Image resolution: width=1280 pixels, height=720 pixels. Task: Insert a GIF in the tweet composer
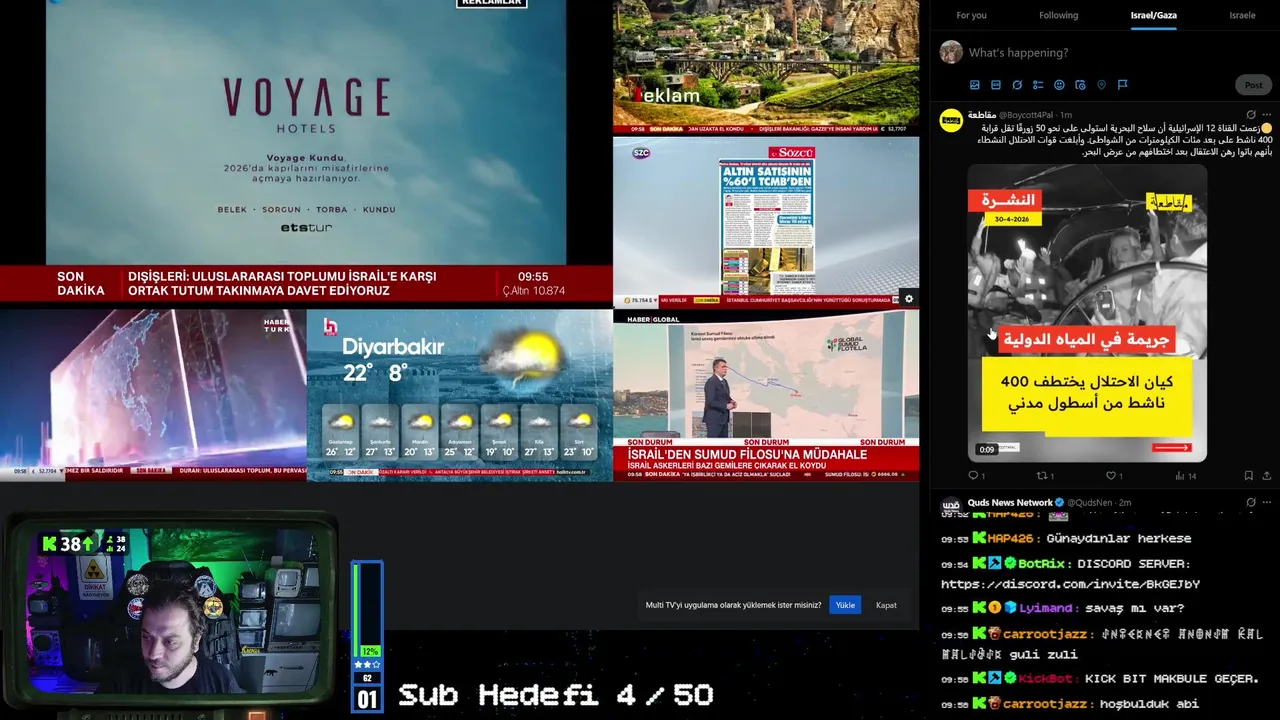(996, 85)
